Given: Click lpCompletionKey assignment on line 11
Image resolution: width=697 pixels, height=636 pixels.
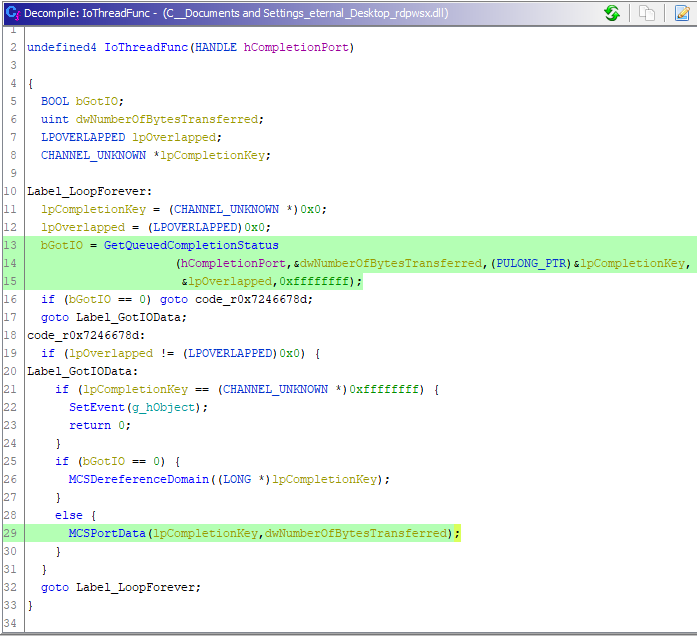Looking at the screenshot, I should (x=93, y=209).
